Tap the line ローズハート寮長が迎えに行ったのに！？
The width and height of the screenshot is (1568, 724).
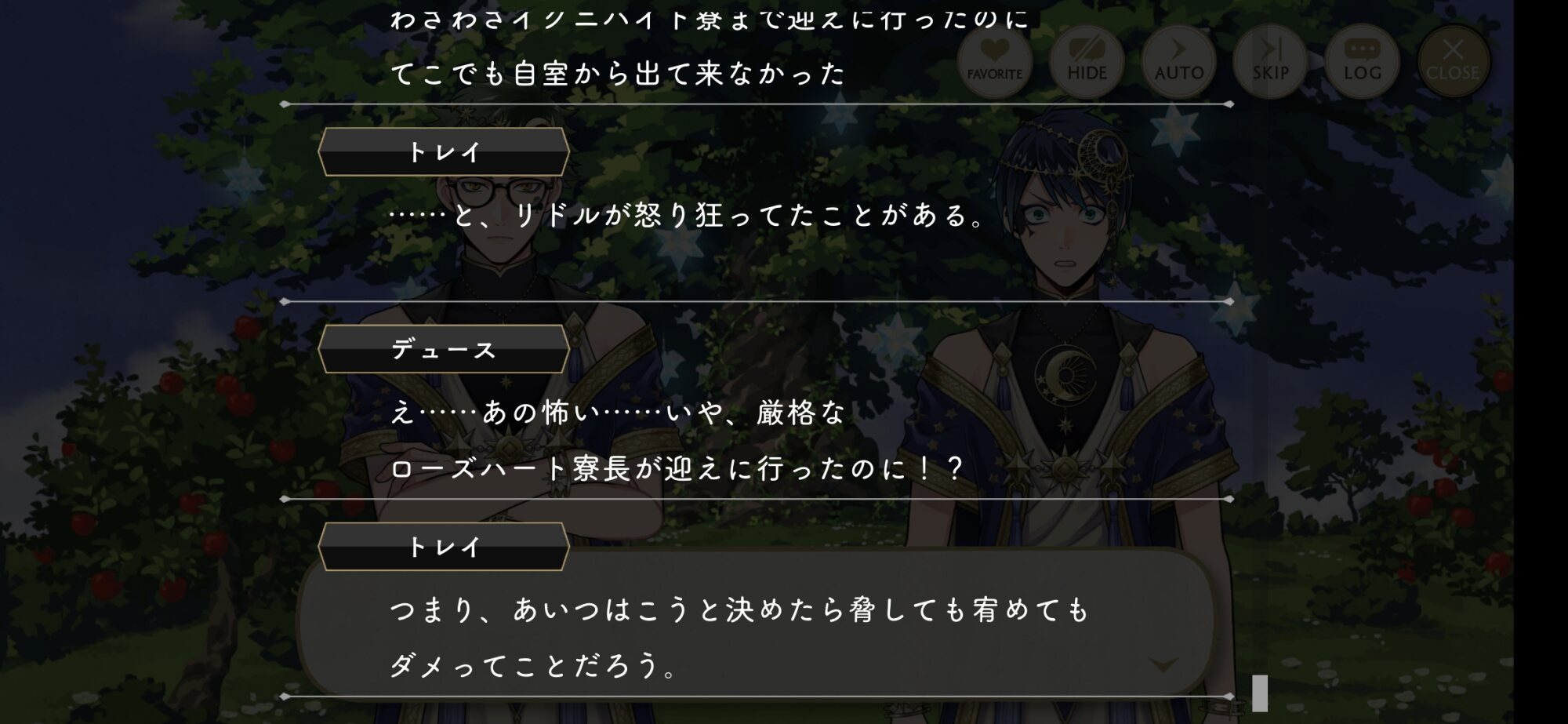coord(677,469)
